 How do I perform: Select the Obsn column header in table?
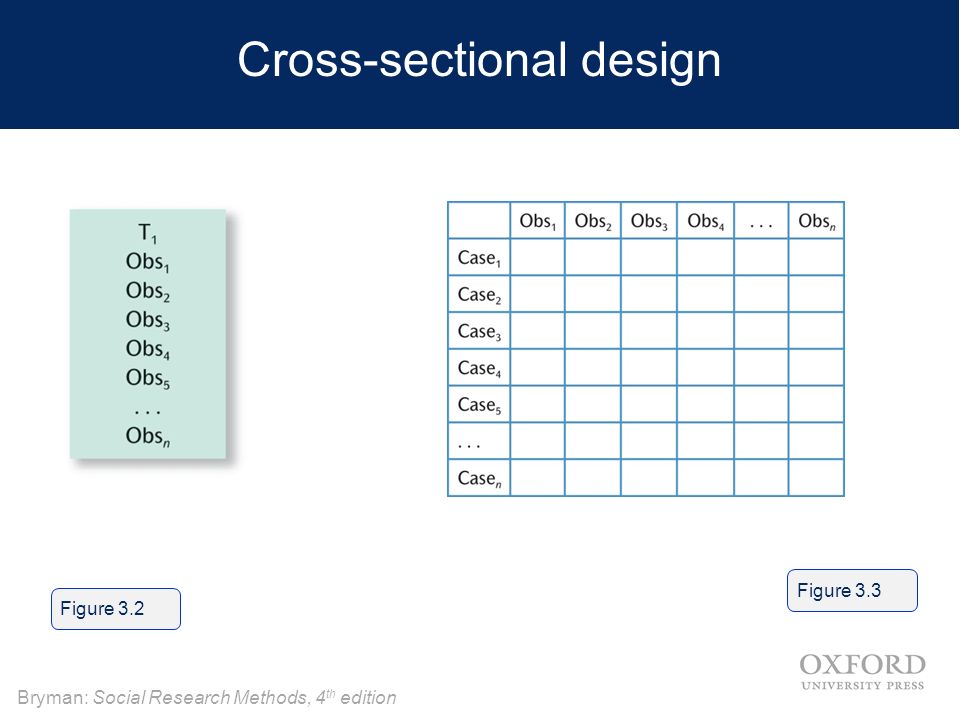(816, 220)
